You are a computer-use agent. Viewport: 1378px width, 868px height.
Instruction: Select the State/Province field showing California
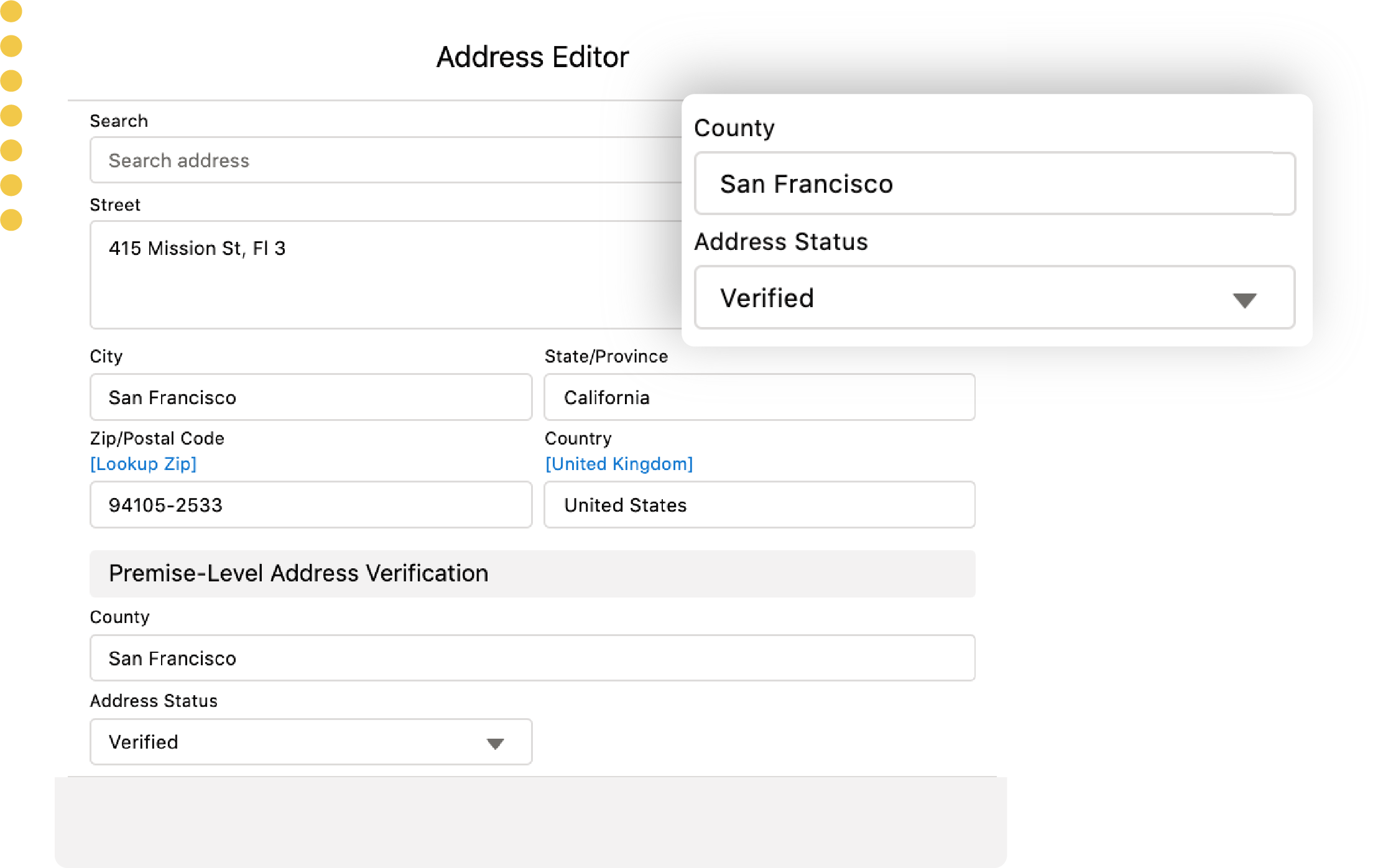click(758, 397)
